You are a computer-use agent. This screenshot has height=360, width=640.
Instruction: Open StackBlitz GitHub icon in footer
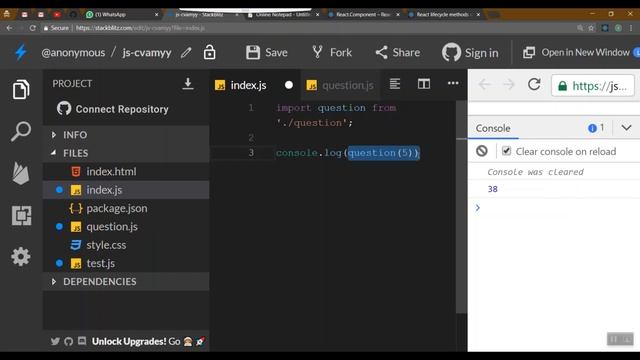[x=68, y=341]
